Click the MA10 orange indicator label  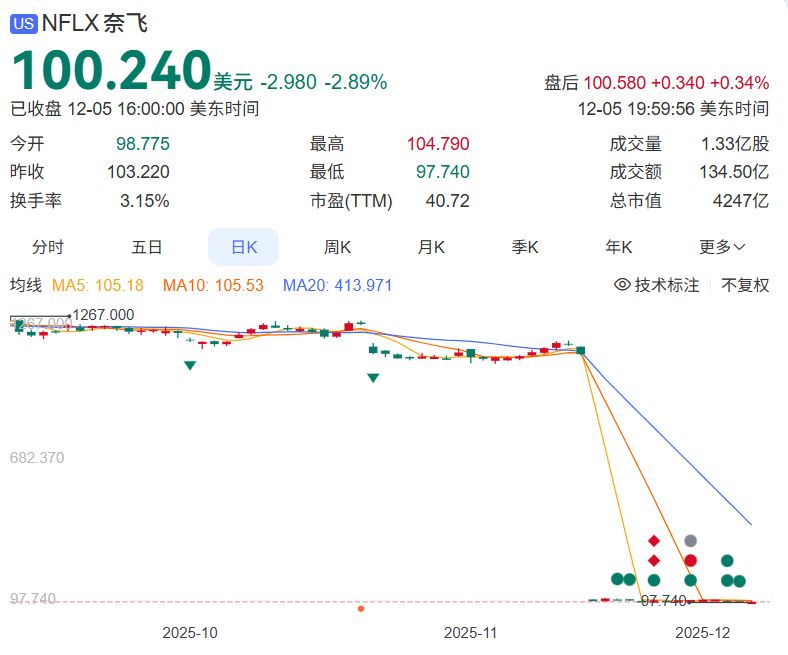click(213, 285)
